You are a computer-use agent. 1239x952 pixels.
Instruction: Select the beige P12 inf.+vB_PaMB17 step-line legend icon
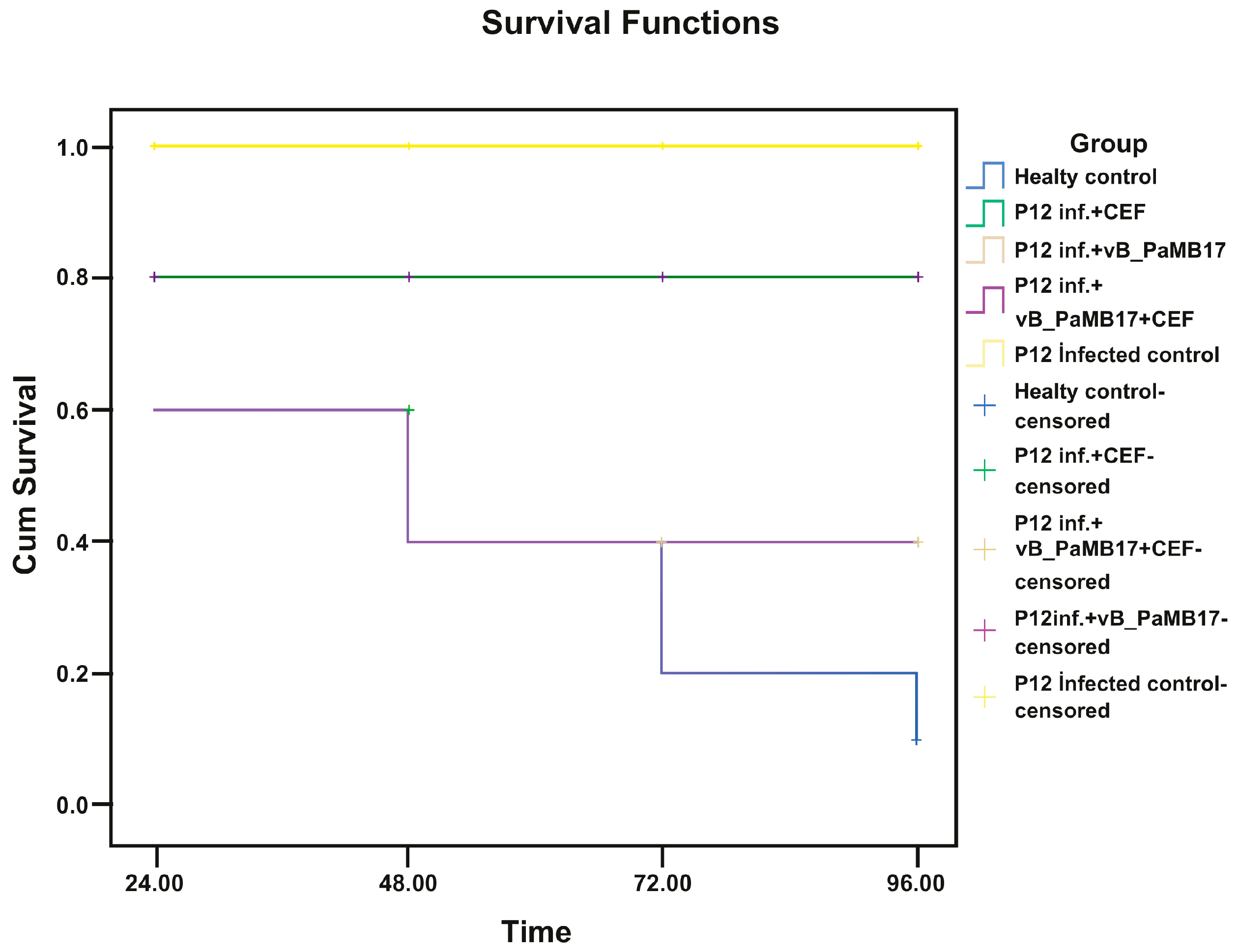click(x=985, y=251)
